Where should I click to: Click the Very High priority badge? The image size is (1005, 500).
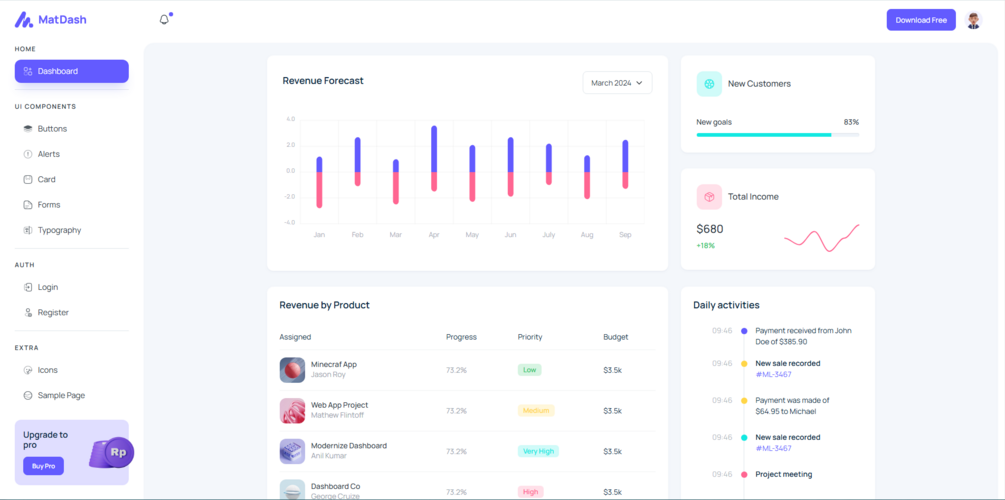(538, 451)
